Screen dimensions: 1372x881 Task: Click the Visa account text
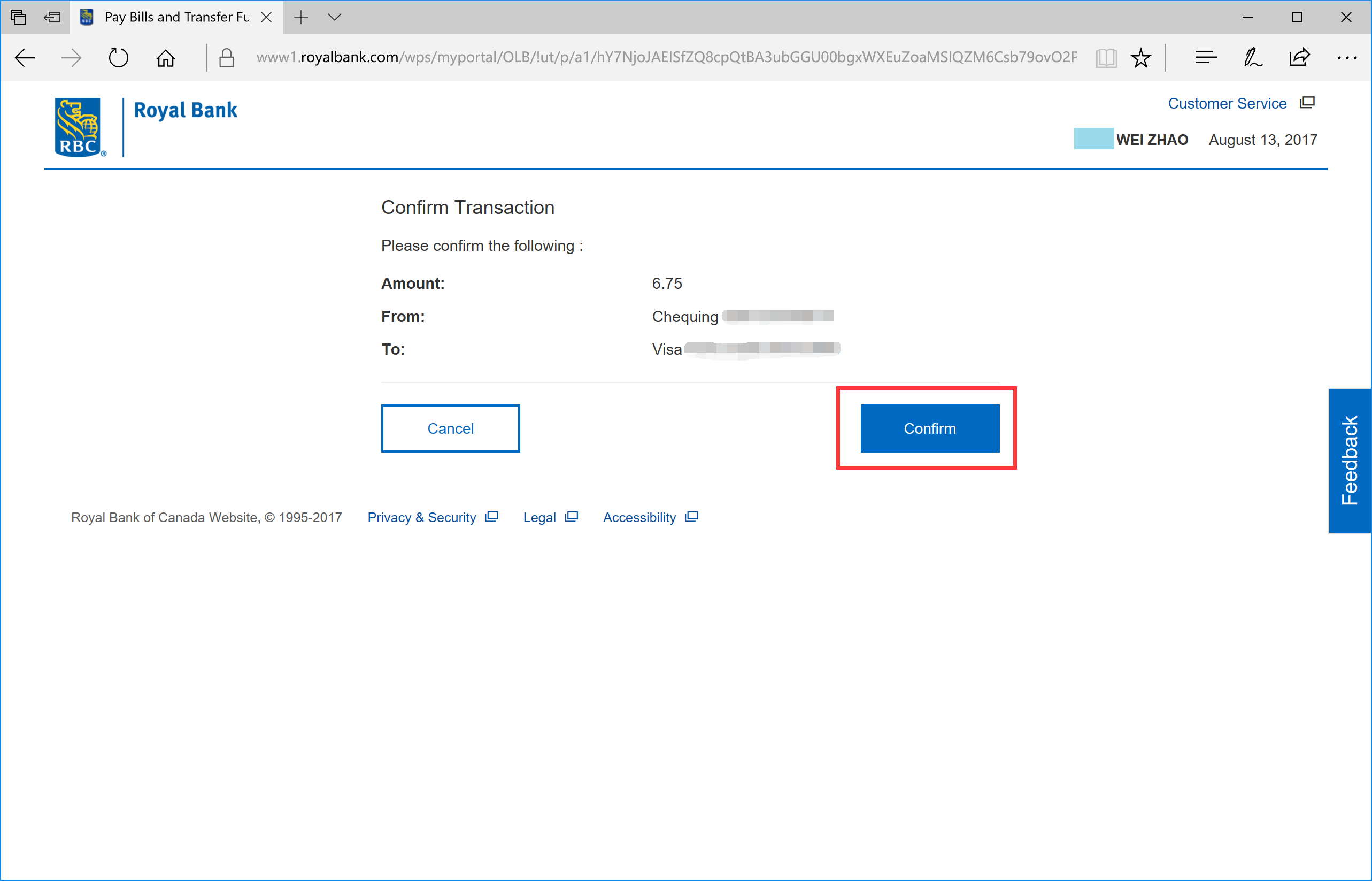point(667,349)
